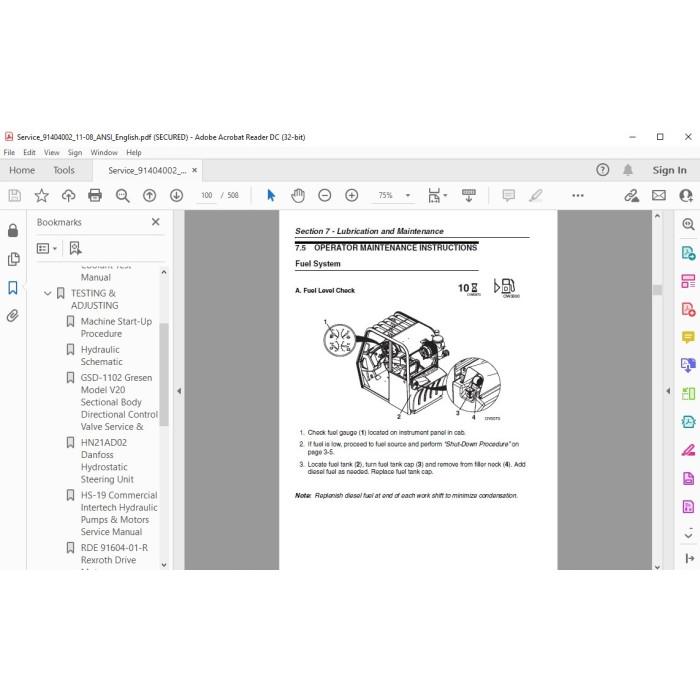Open RDE 91604-01-R Rexroth Drive bookmark
The height and width of the screenshot is (700, 700).
(114, 554)
